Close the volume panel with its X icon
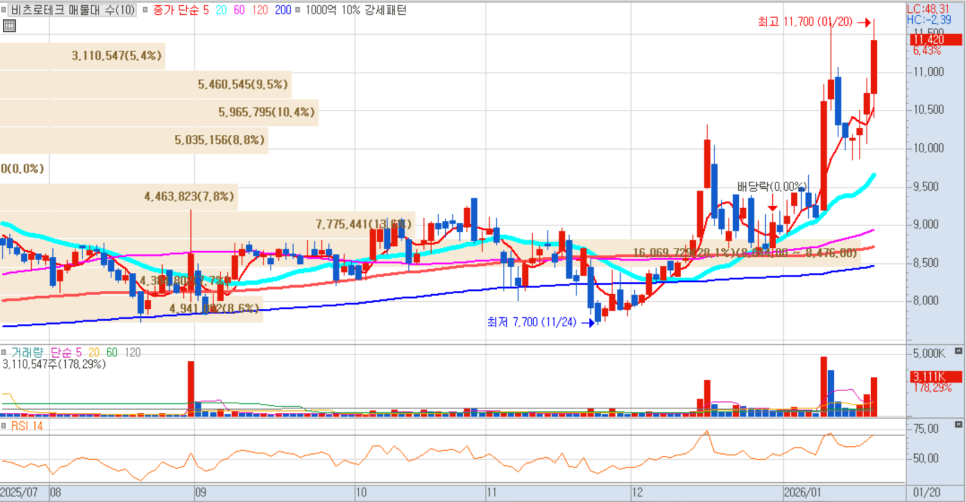This screenshot has height=502, width=966. coord(958,351)
